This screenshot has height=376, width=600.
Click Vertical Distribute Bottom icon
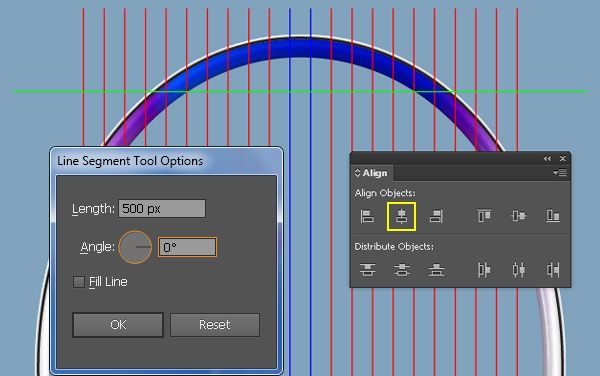coord(436,270)
